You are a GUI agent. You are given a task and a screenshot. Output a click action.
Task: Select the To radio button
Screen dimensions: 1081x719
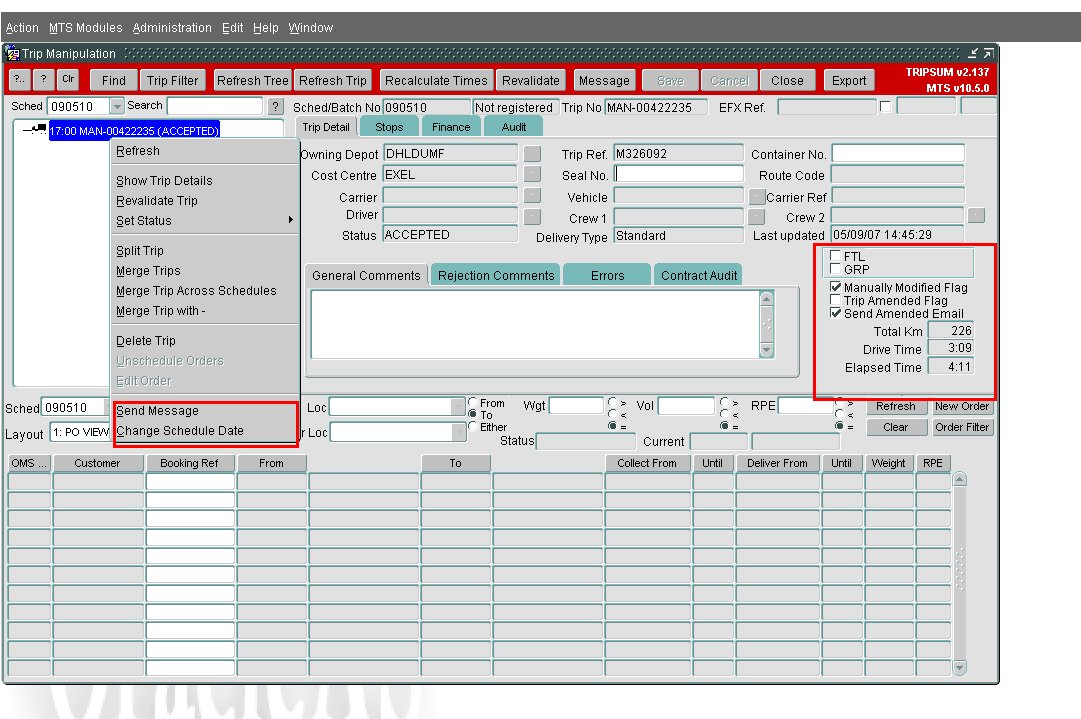[x=473, y=414]
